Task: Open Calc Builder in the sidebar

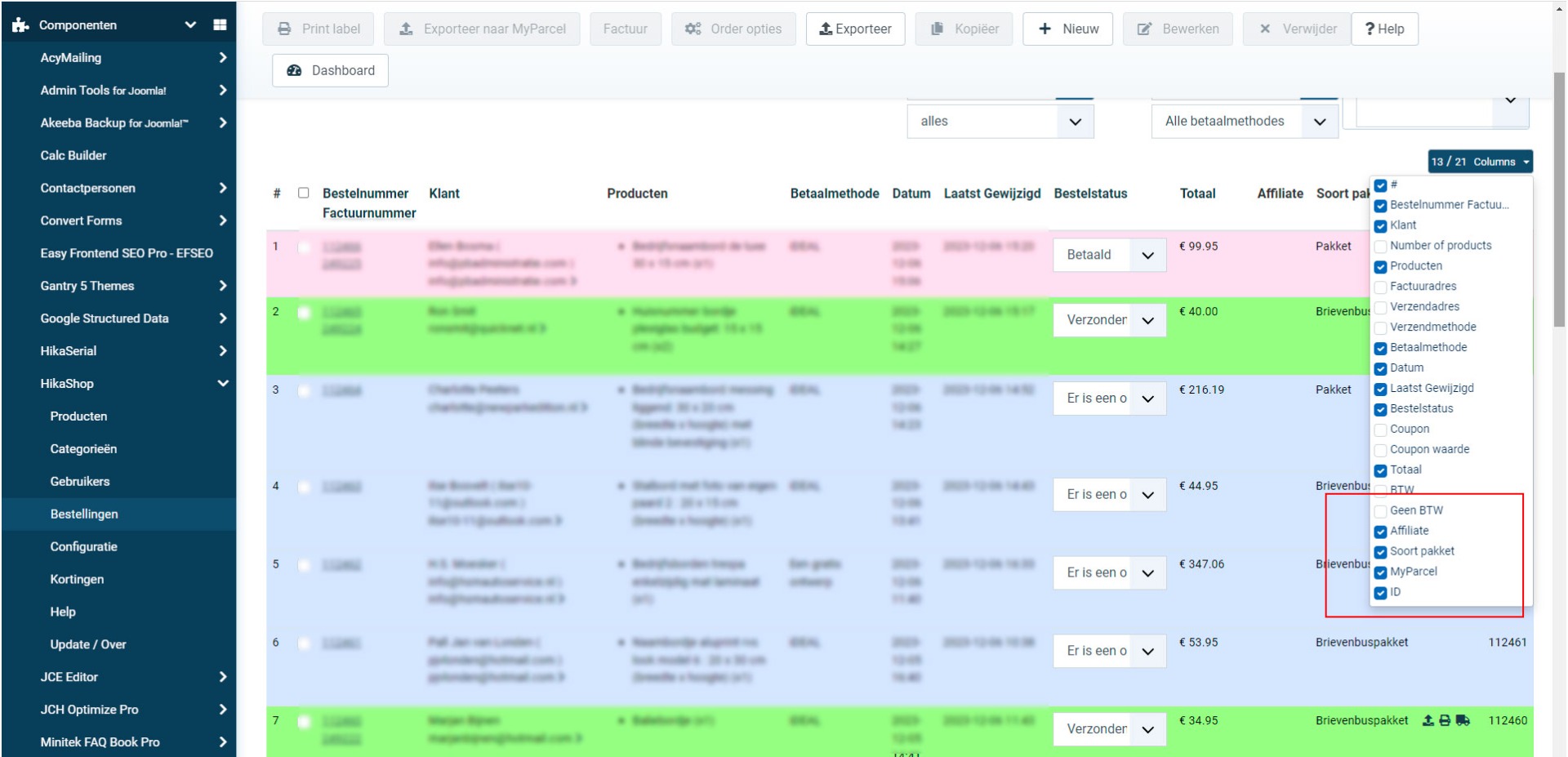Action: (73, 155)
